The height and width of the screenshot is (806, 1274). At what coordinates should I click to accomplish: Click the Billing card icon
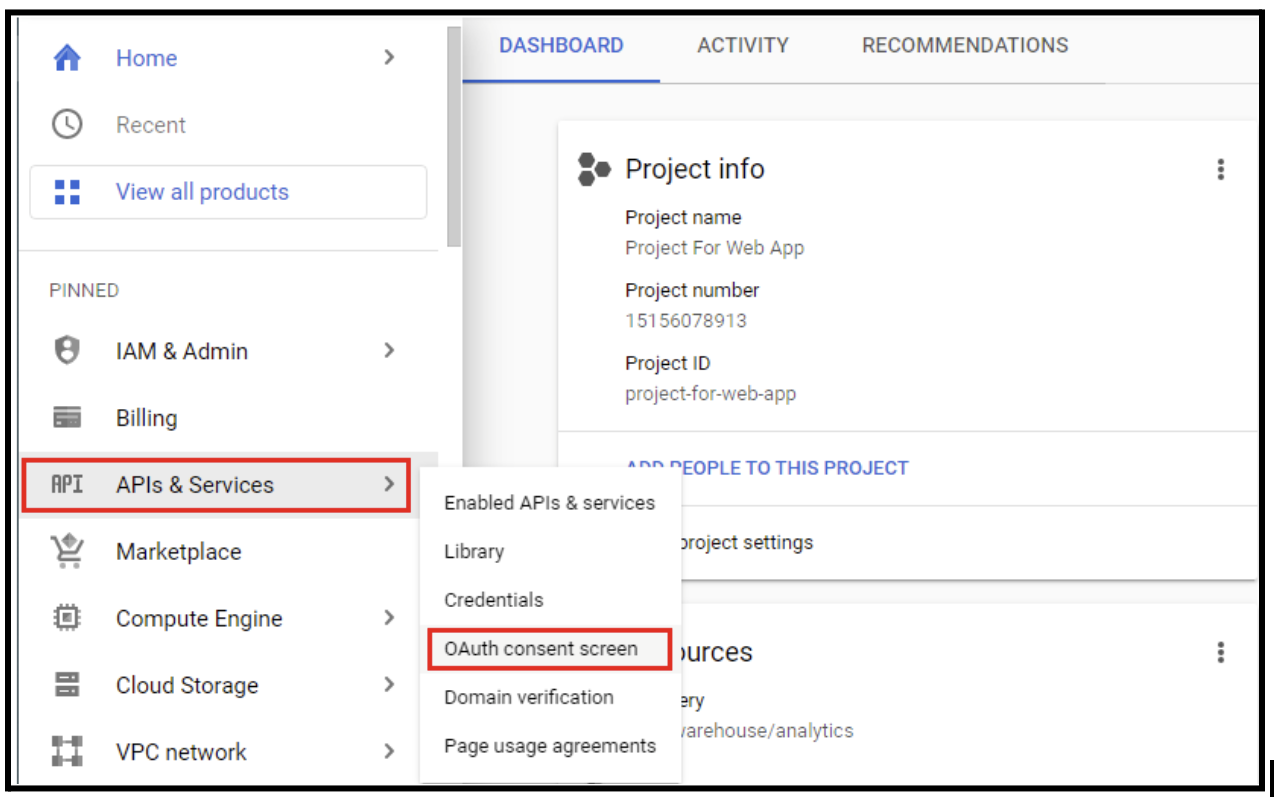(x=66, y=418)
